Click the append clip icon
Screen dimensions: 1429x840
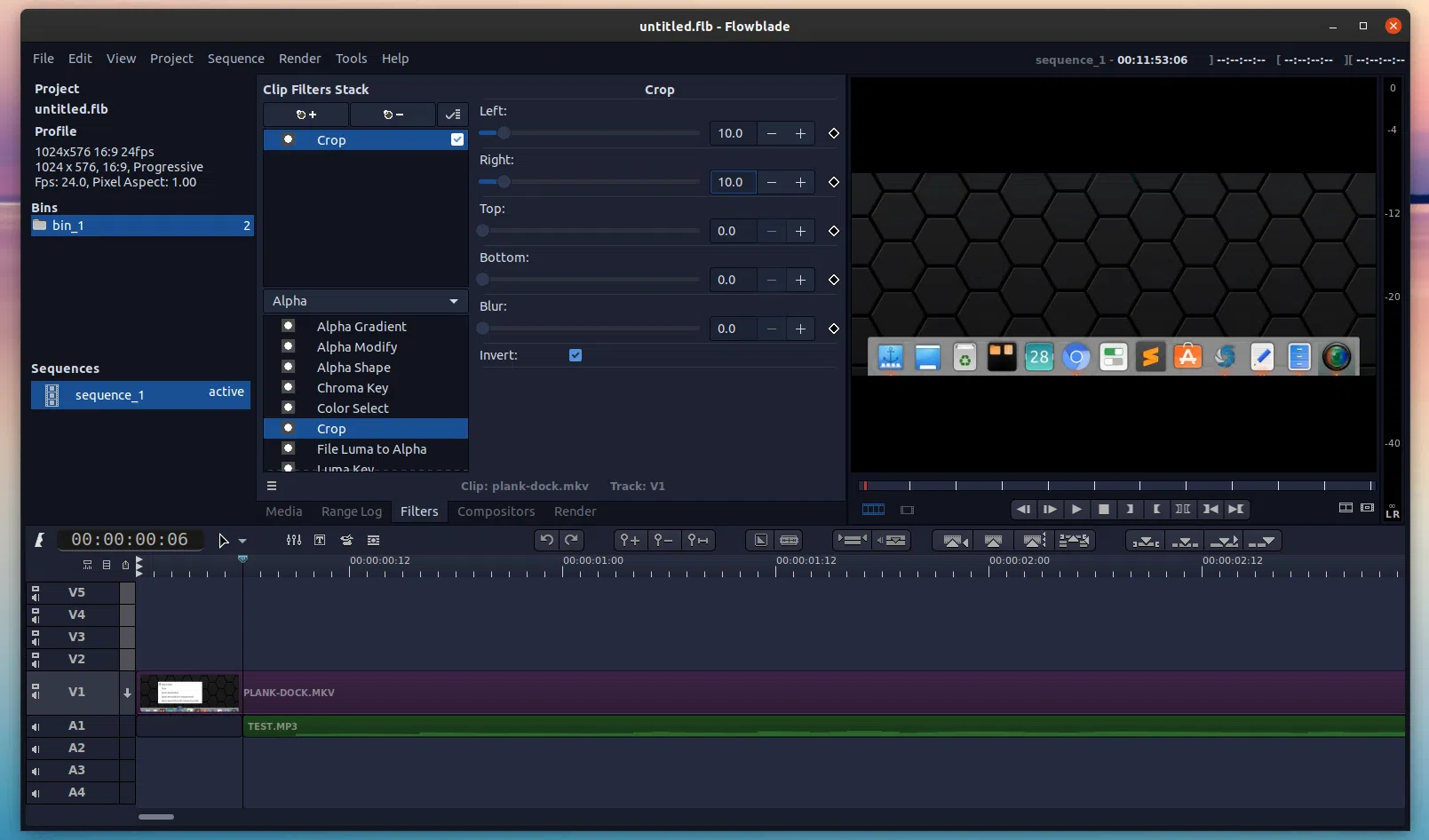1262,540
